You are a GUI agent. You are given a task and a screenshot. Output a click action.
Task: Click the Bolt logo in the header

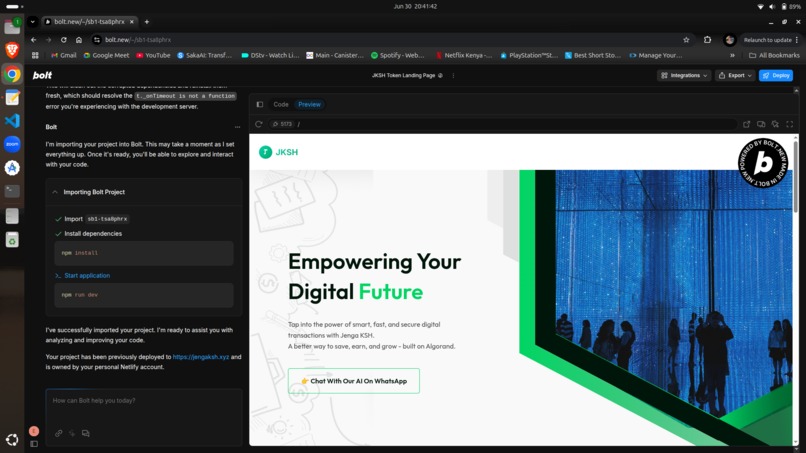(42, 75)
